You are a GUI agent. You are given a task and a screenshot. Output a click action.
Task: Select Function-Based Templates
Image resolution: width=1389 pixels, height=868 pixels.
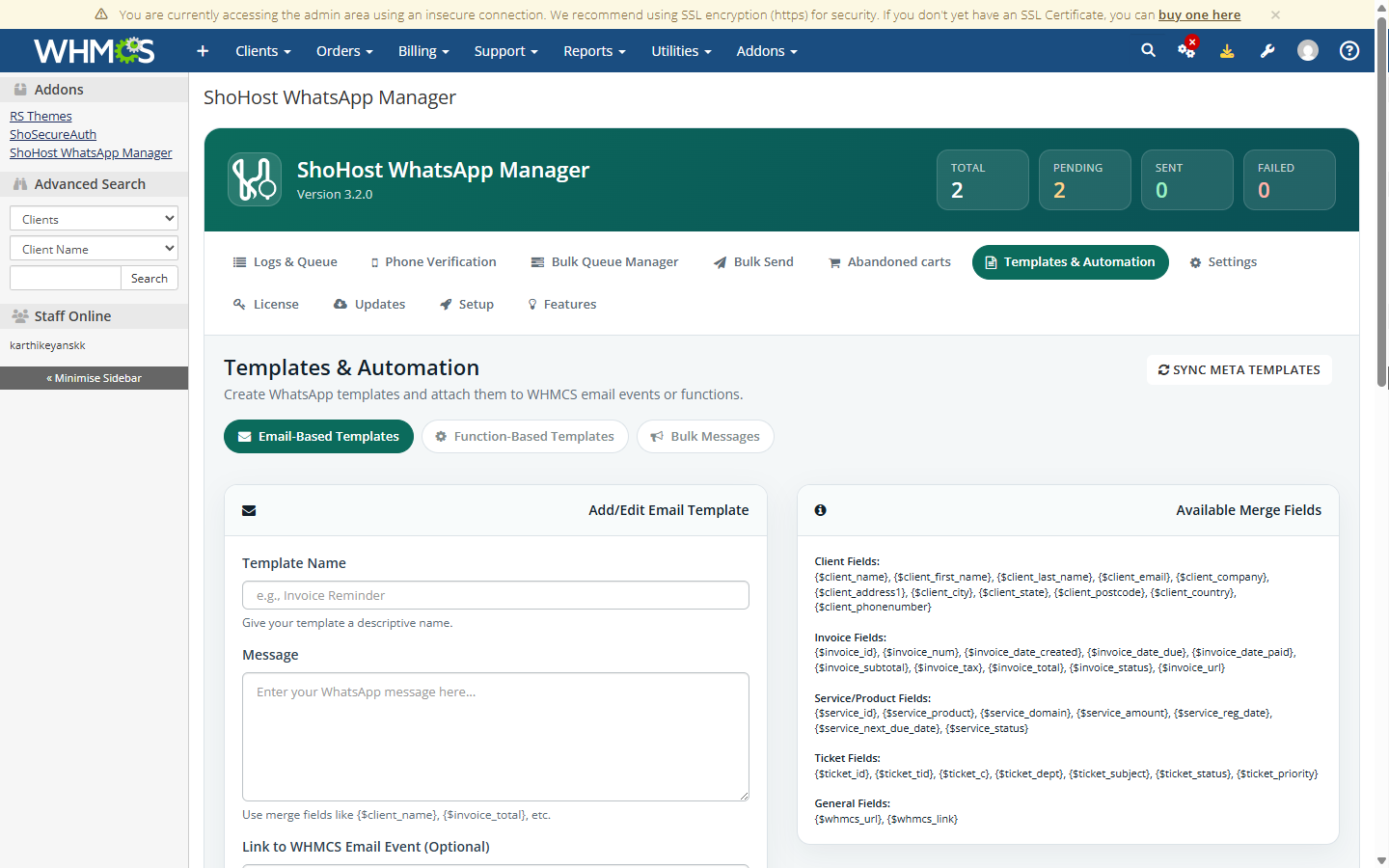pyautogui.click(x=525, y=436)
